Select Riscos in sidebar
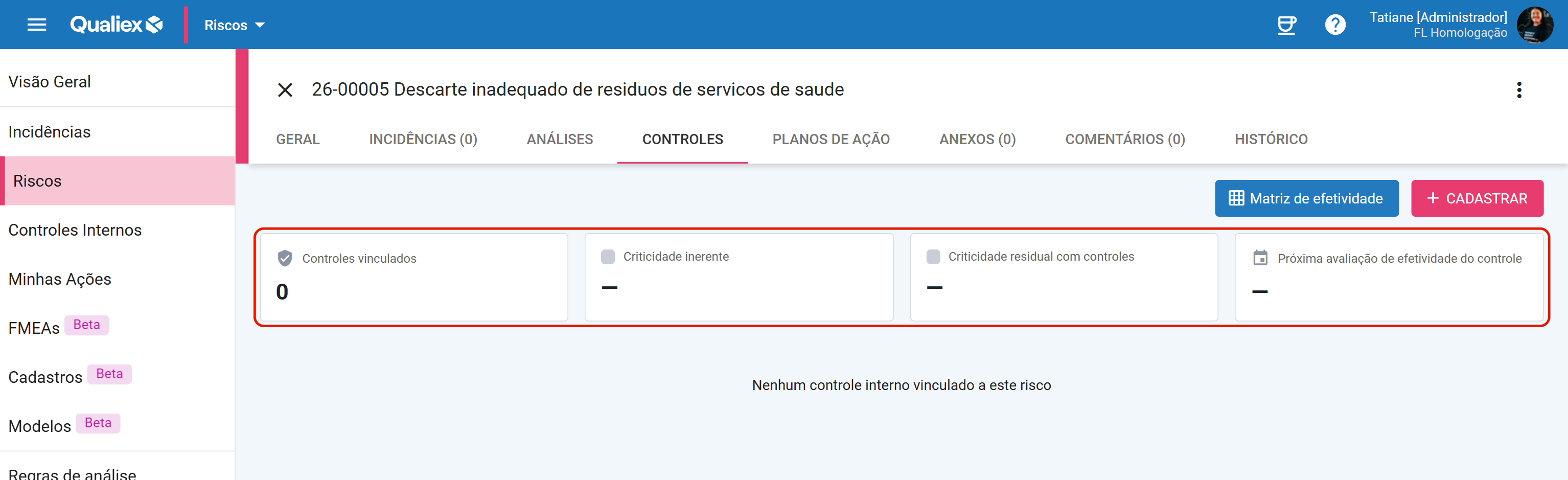 click(x=118, y=181)
